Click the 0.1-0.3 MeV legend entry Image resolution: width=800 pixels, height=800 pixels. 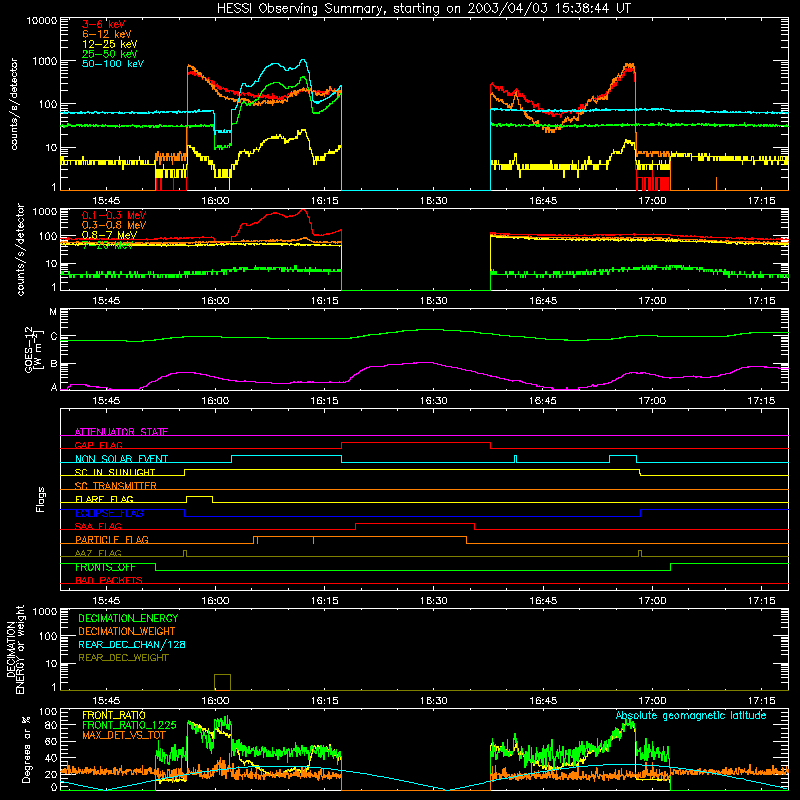(x=114, y=215)
